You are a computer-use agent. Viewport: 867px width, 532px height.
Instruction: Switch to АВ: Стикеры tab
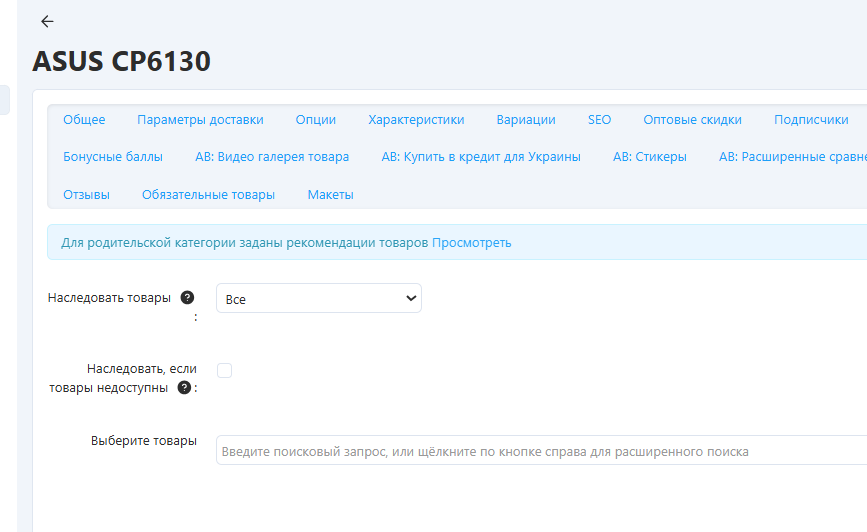click(x=650, y=157)
